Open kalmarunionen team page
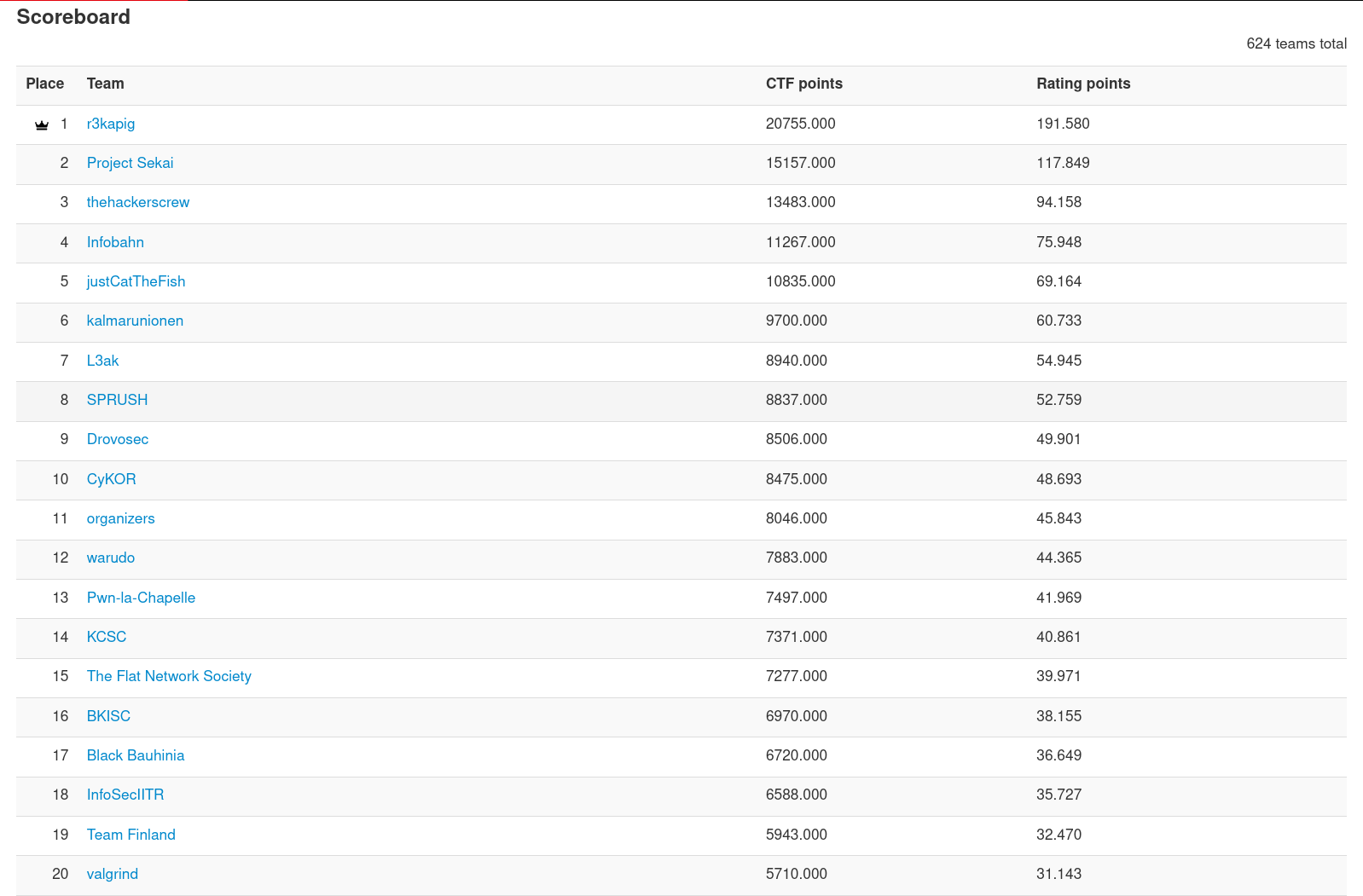Screen dimensions: 1363x896 pyautogui.click(x=135, y=321)
